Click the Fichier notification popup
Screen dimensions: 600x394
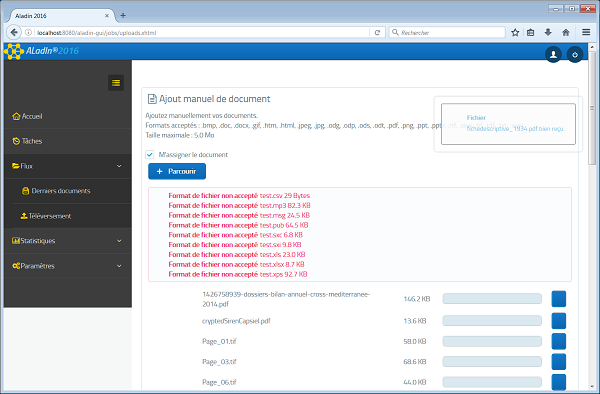pos(508,124)
